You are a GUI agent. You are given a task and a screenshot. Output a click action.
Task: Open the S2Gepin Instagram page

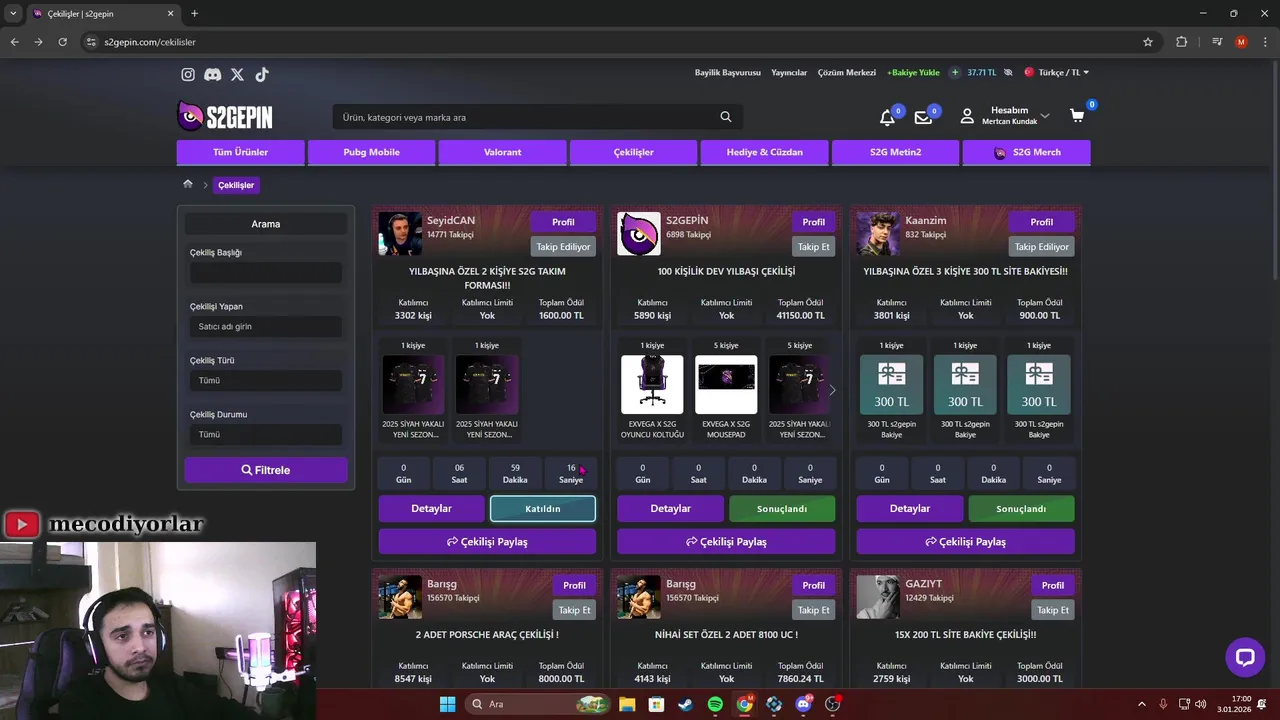(188, 74)
